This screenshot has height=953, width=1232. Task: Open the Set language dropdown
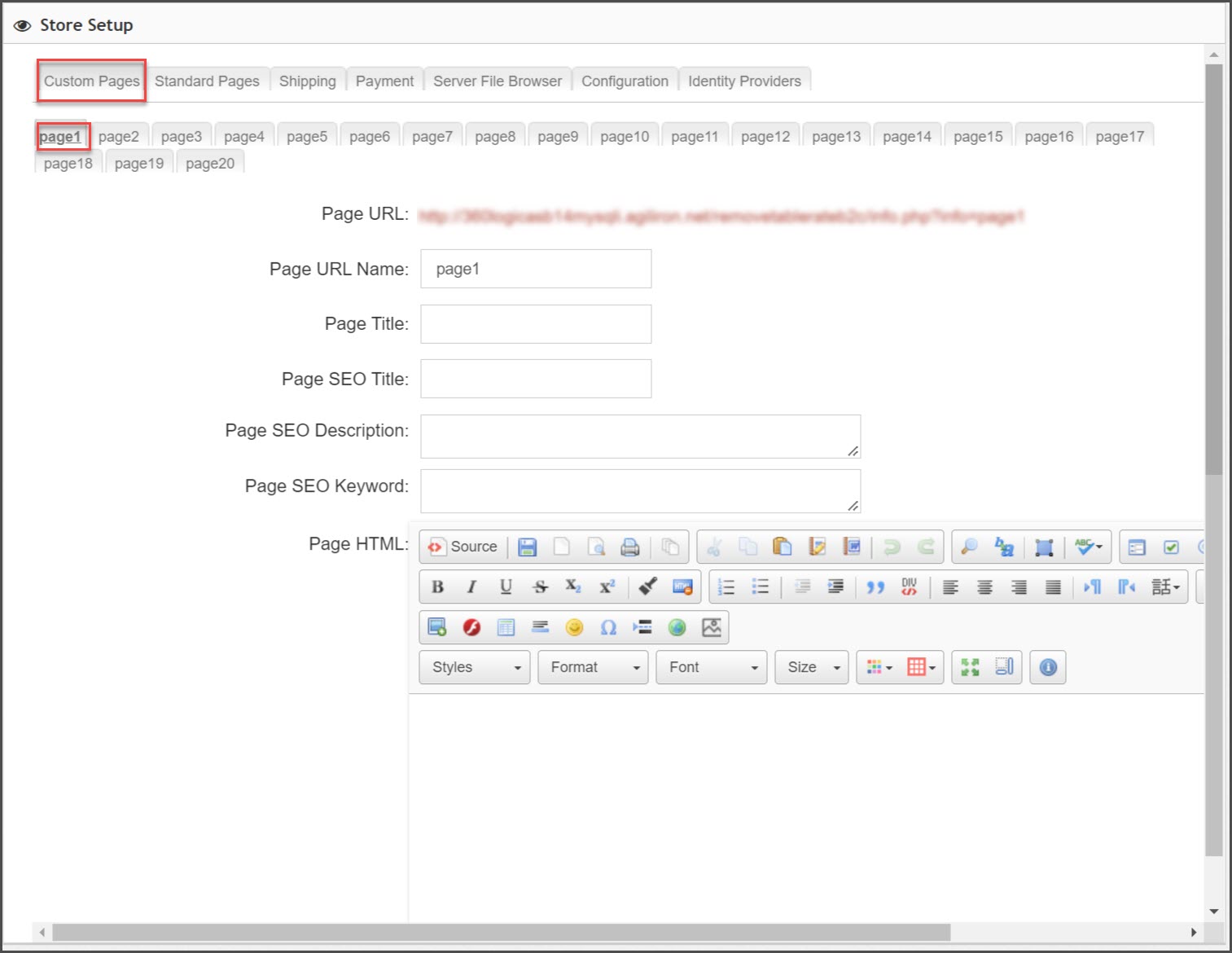coord(1166,586)
